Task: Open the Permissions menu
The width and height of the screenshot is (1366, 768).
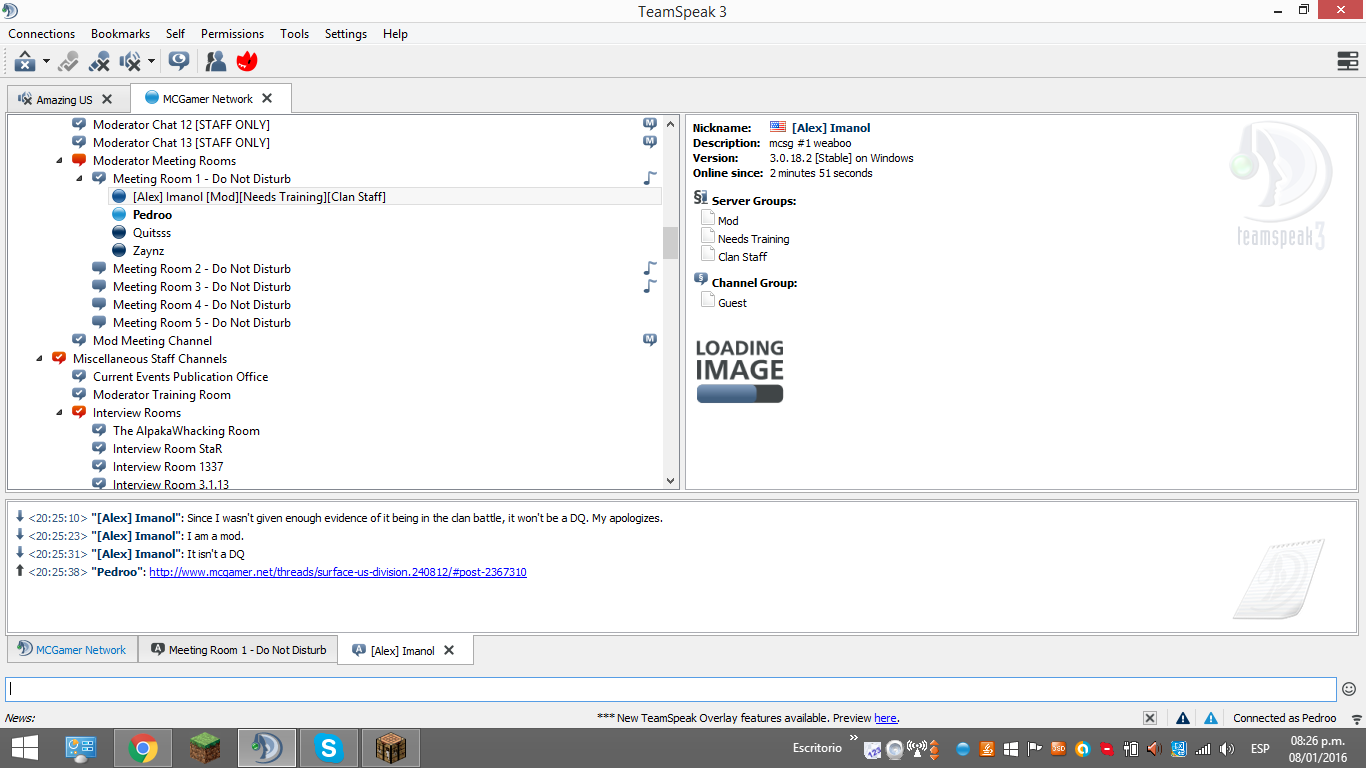Action: point(232,34)
